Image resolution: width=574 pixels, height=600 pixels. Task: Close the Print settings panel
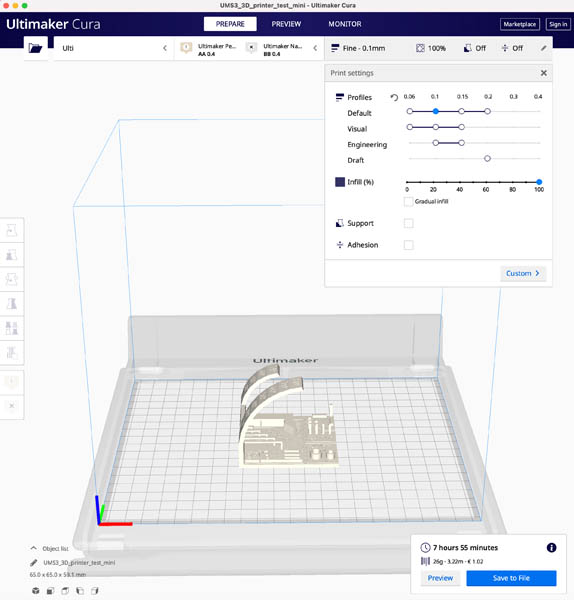[x=543, y=73]
